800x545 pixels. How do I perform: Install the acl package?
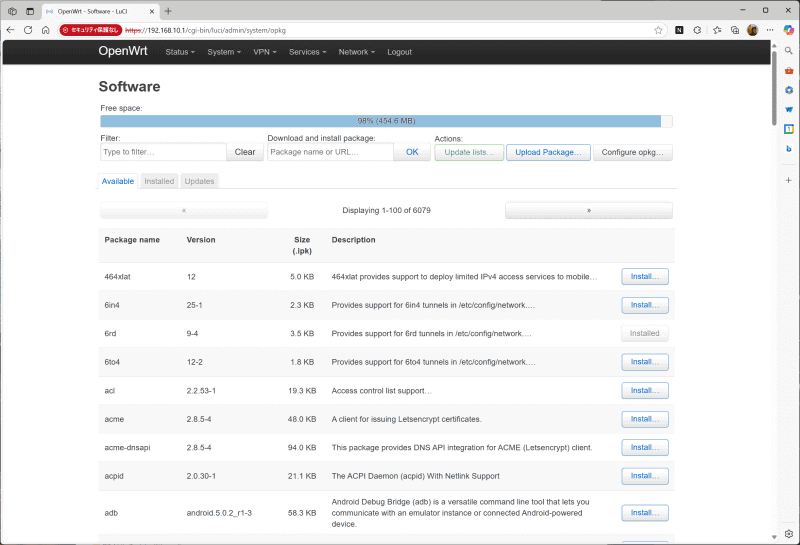pyautogui.click(x=645, y=390)
